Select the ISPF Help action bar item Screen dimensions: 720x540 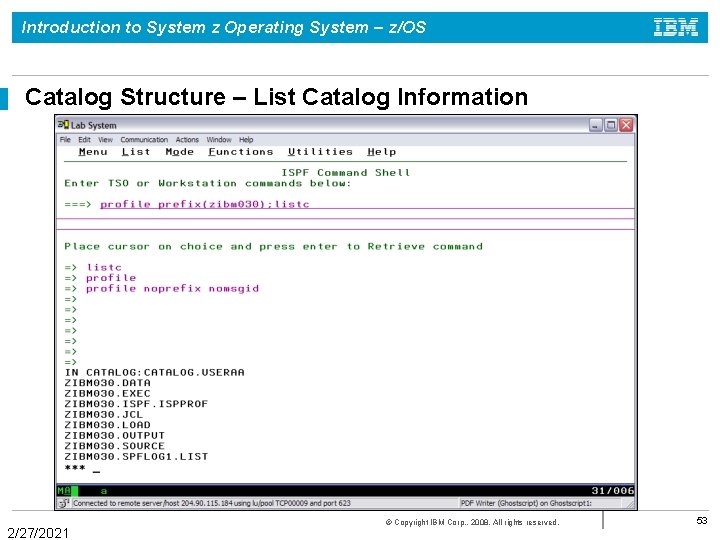click(382, 152)
